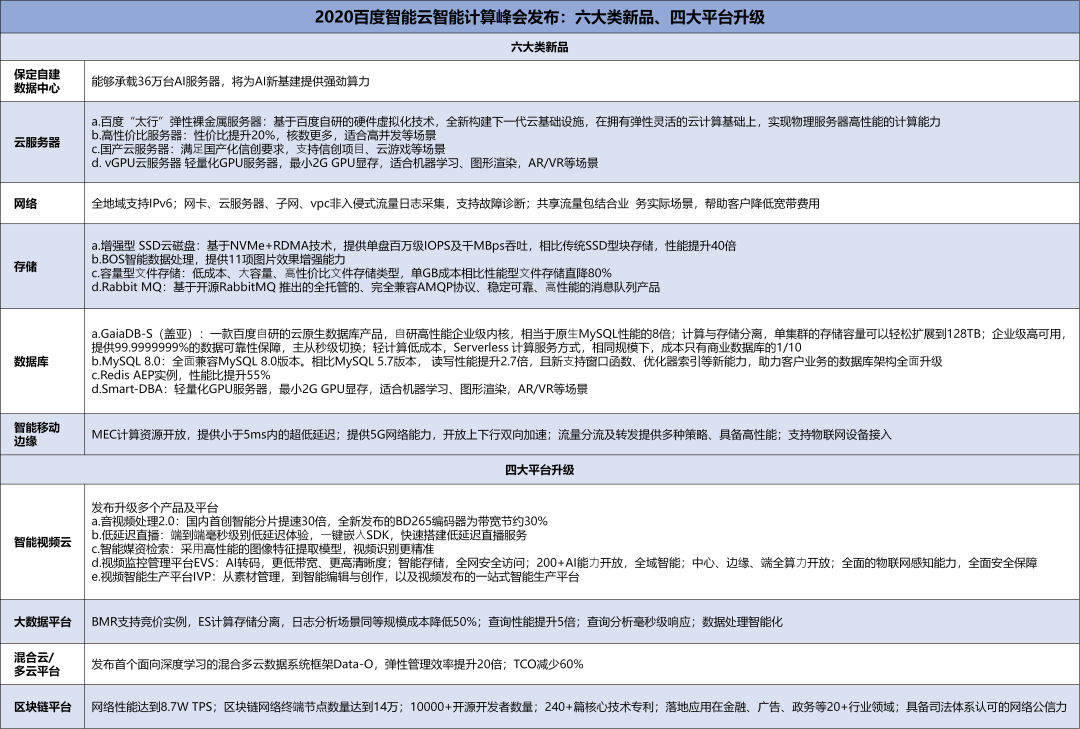
Task: Select the "网络" row label
Action: (25, 203)
